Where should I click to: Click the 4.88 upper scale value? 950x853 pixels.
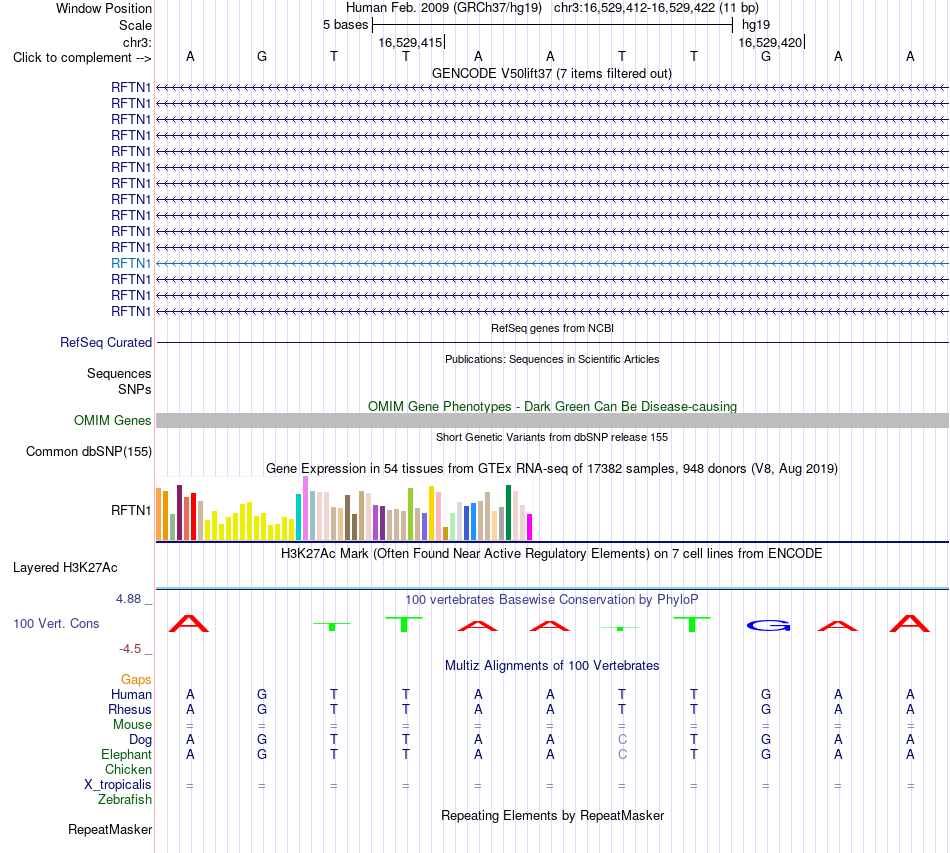pyautogui.click(x=128, y=599)
